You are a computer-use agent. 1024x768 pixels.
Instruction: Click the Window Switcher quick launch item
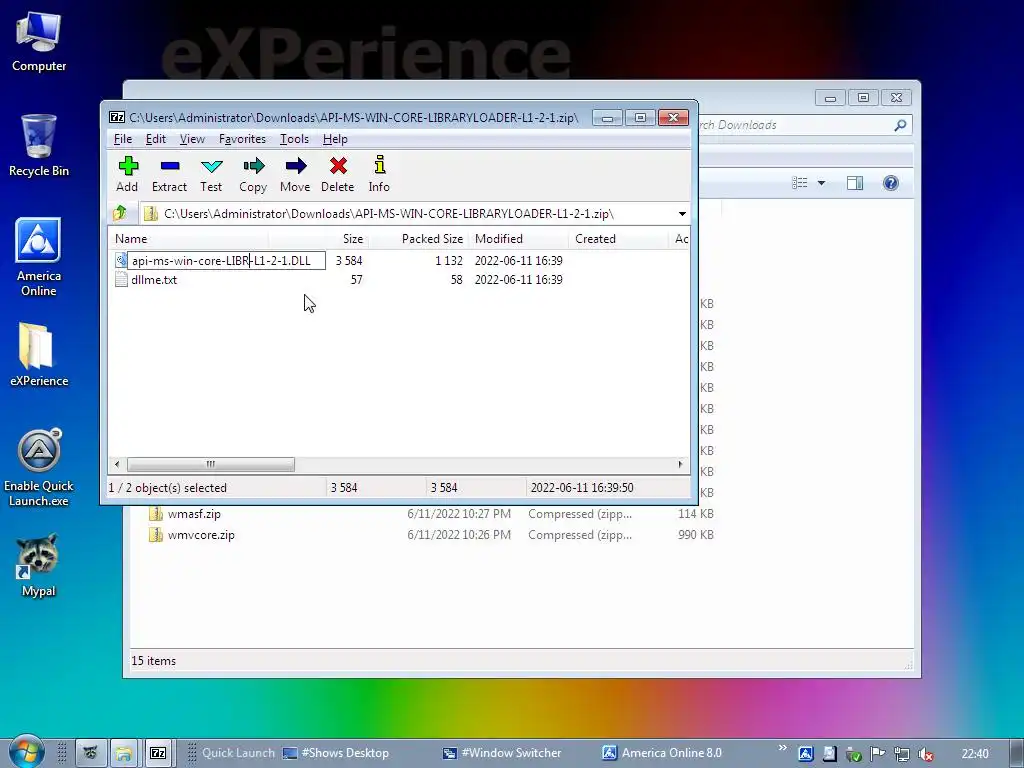click(x=502, y=753)
